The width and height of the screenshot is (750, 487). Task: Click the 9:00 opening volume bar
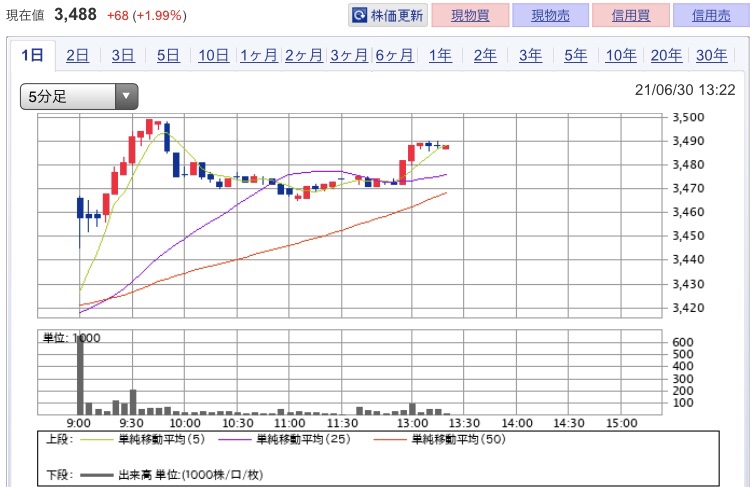[x=80, y=375]
